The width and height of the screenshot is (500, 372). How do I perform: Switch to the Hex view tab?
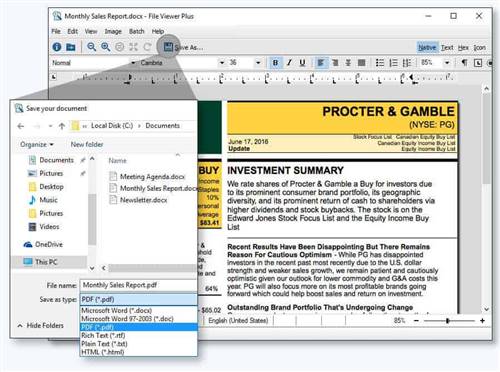(463, 48)
